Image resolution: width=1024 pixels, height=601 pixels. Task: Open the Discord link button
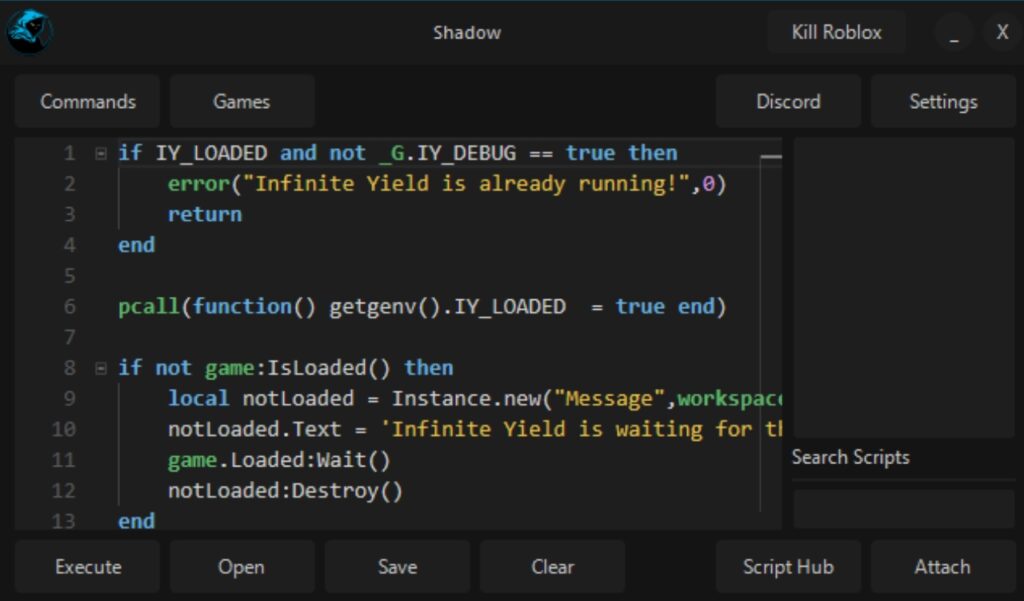point(788,101)
